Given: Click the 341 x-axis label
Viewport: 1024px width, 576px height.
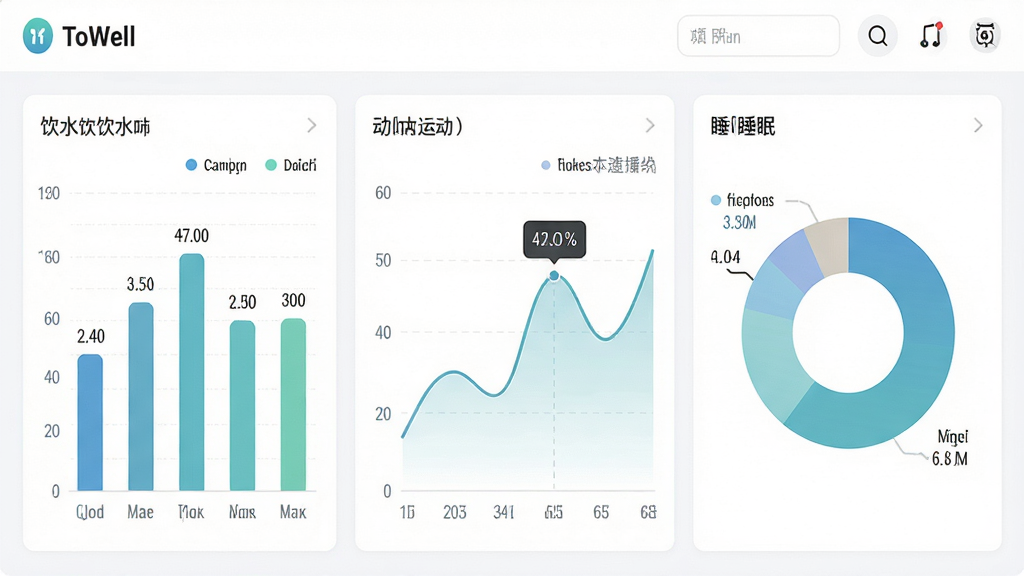Looking at the screenshot, I should coord(504,513).
